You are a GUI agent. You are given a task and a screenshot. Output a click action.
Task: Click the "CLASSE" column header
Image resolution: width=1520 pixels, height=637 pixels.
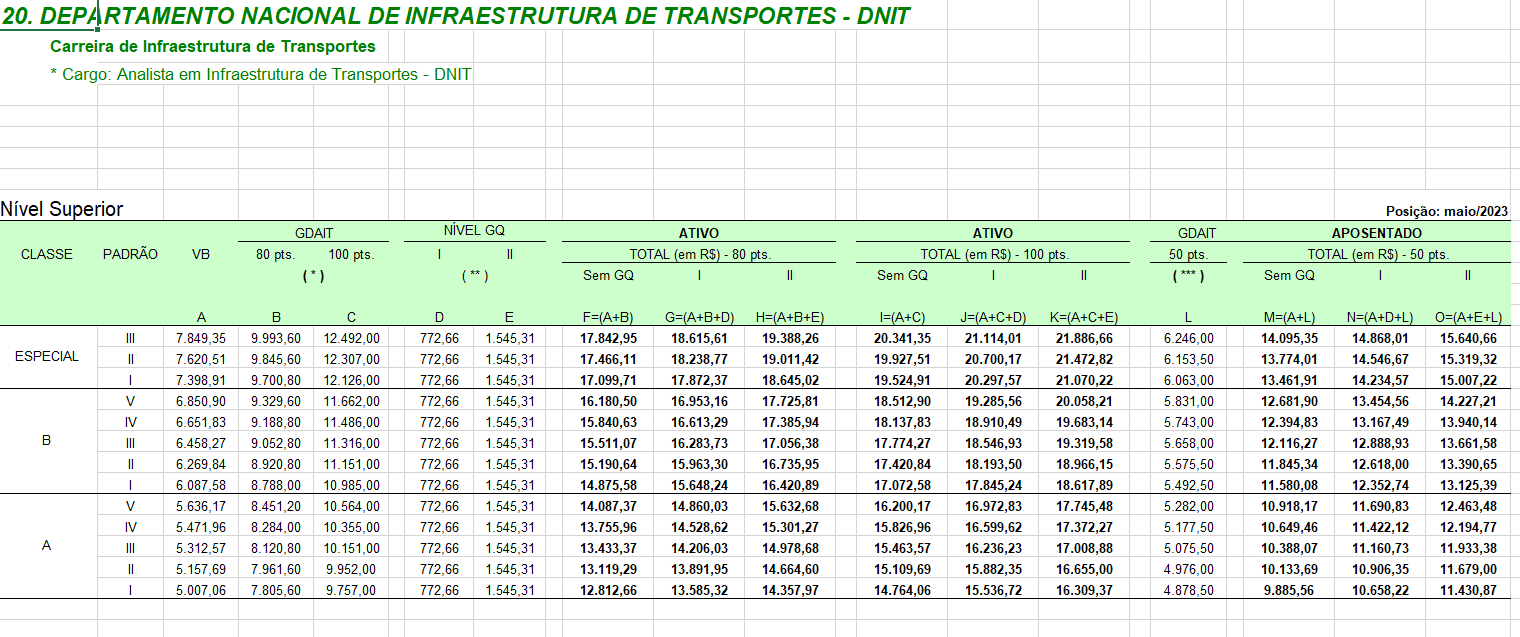coord(47,255)
